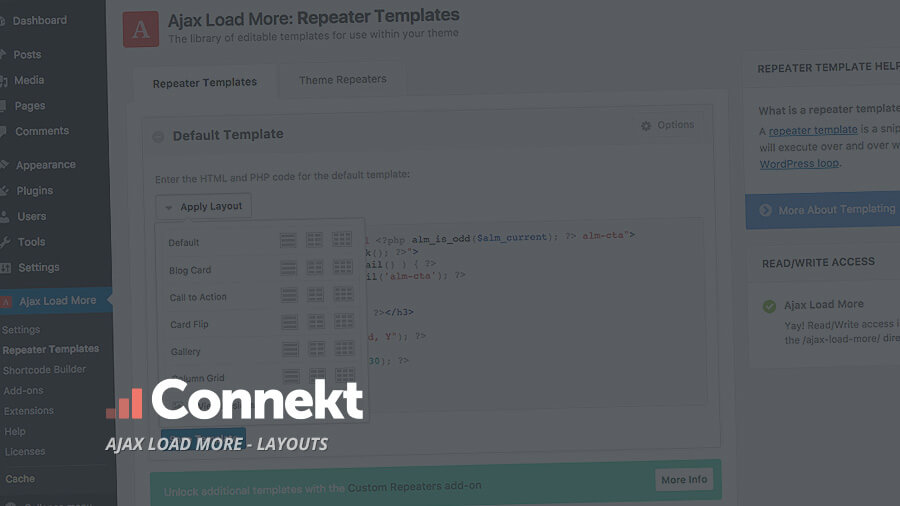
Task: Open the Comments menu item
Action: pyautogui.click(x=41, y=131)
